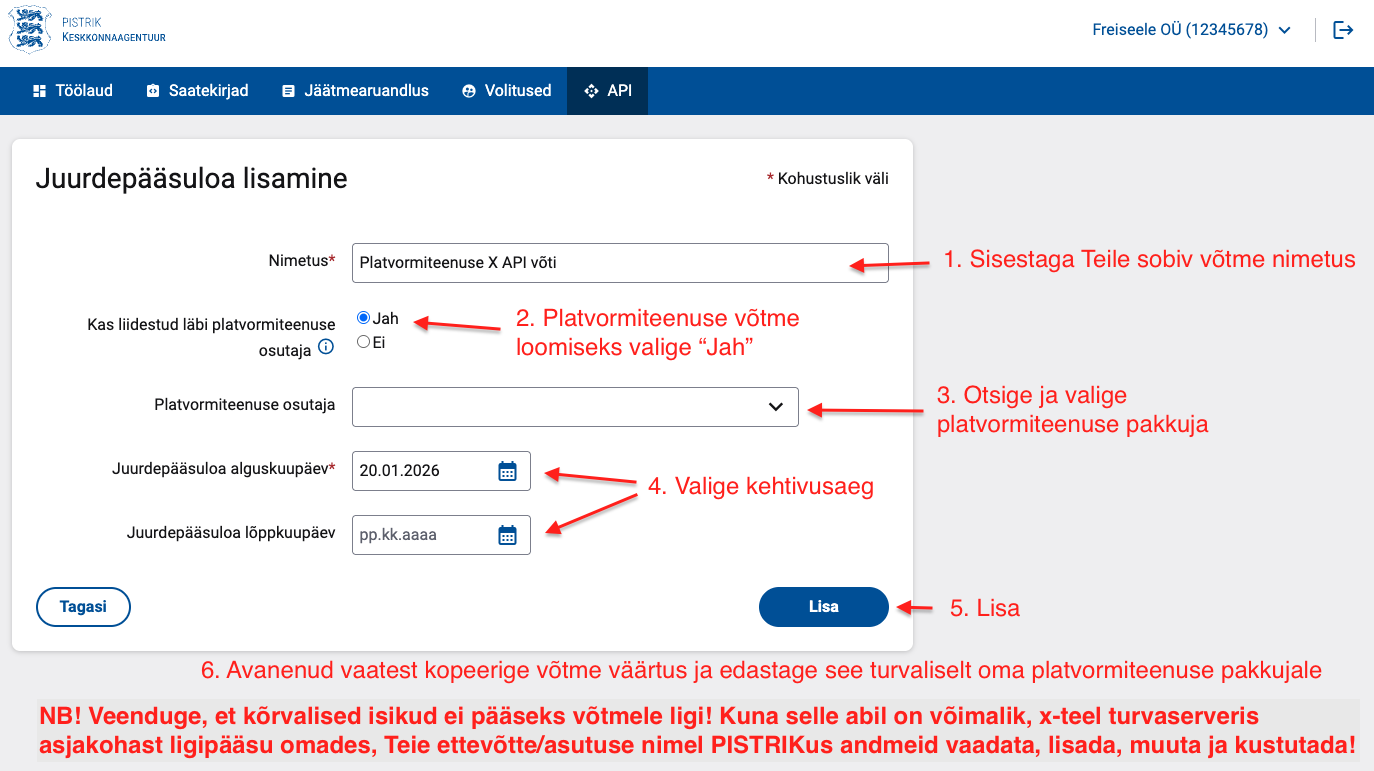1374x771 pixels.
Task: Select the "Jah" radio button
Action: pyautogui.click(x=363, y=318)
